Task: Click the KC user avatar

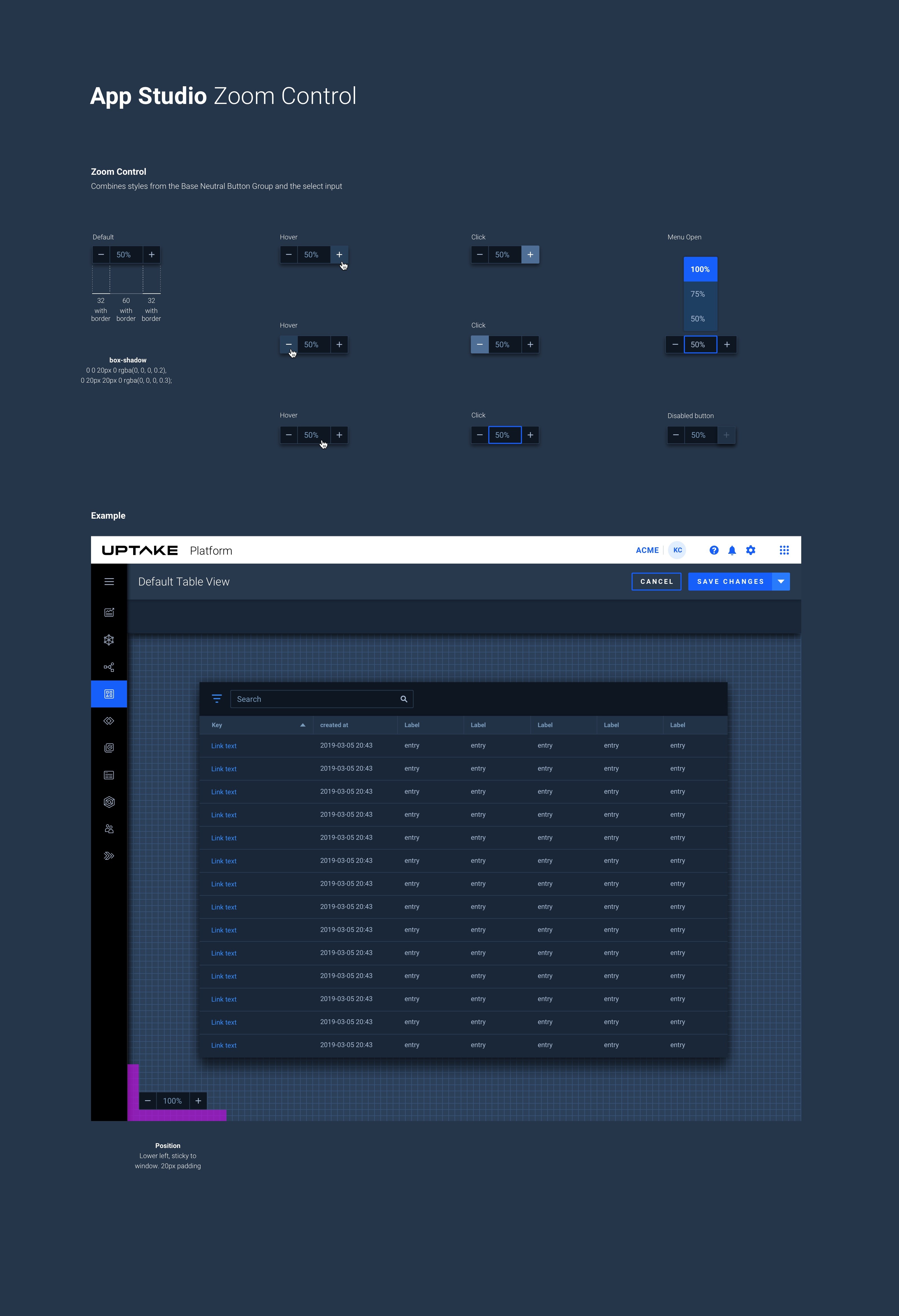Action: coord(678,550)
